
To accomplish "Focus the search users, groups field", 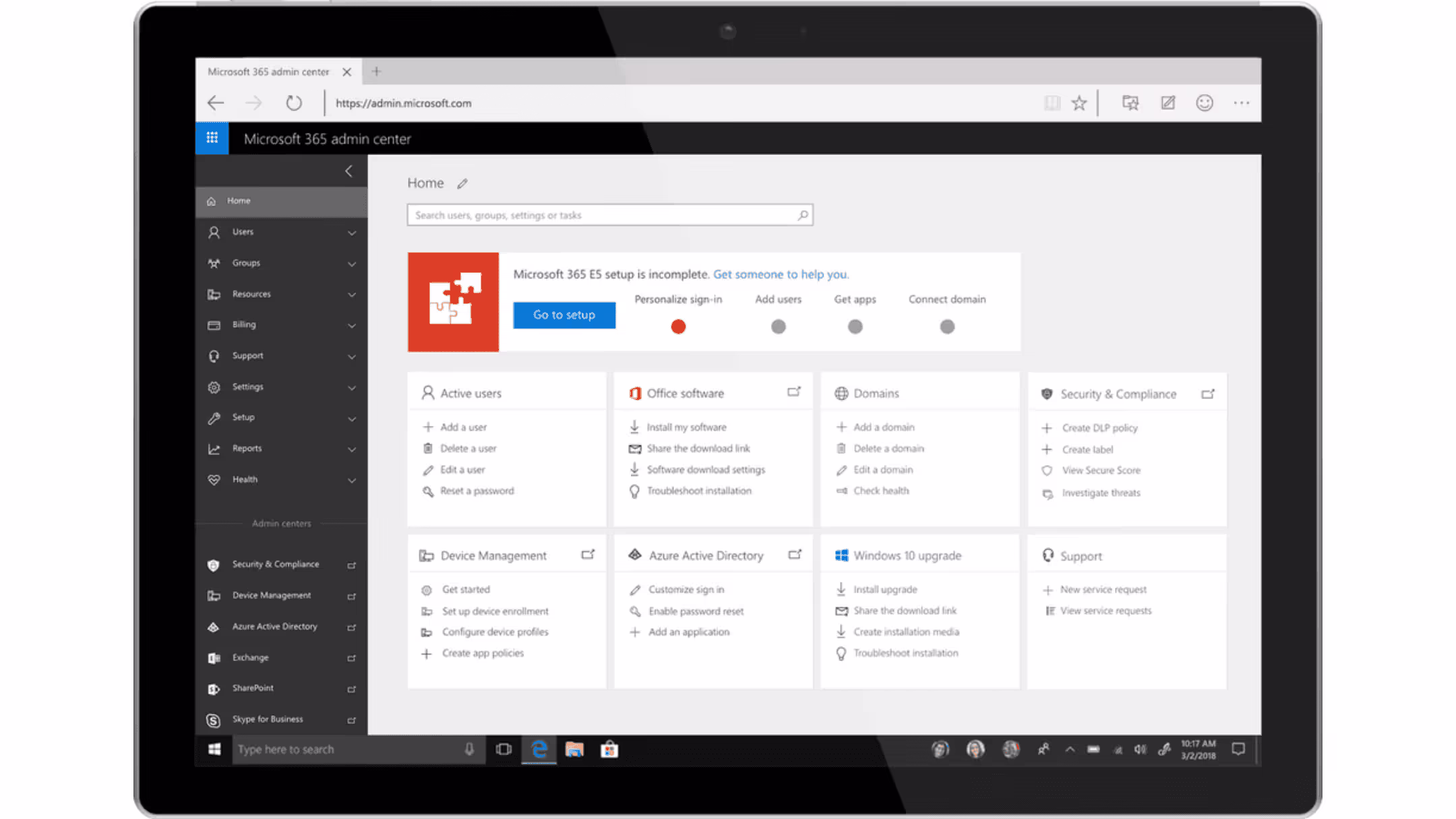I will [610, 215].
